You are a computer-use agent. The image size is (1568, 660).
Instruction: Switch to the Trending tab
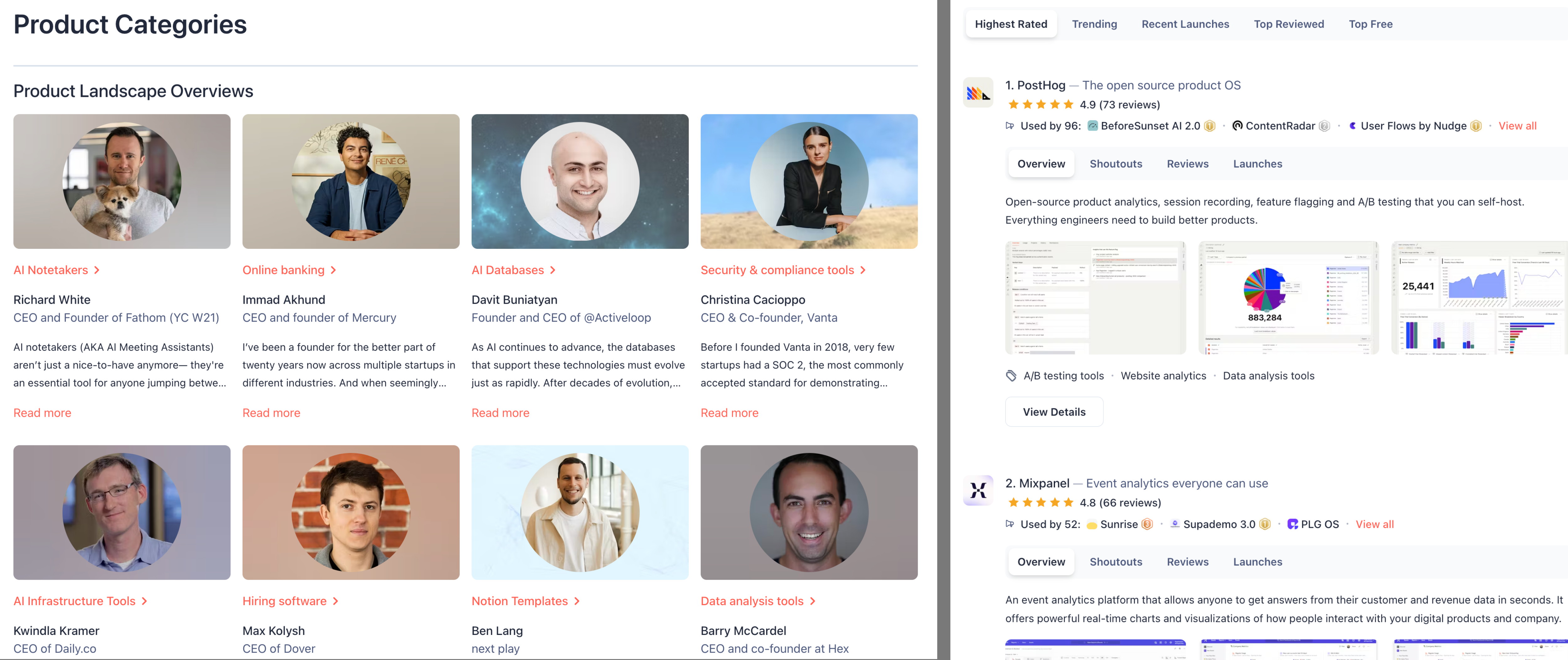point(1094,24)
